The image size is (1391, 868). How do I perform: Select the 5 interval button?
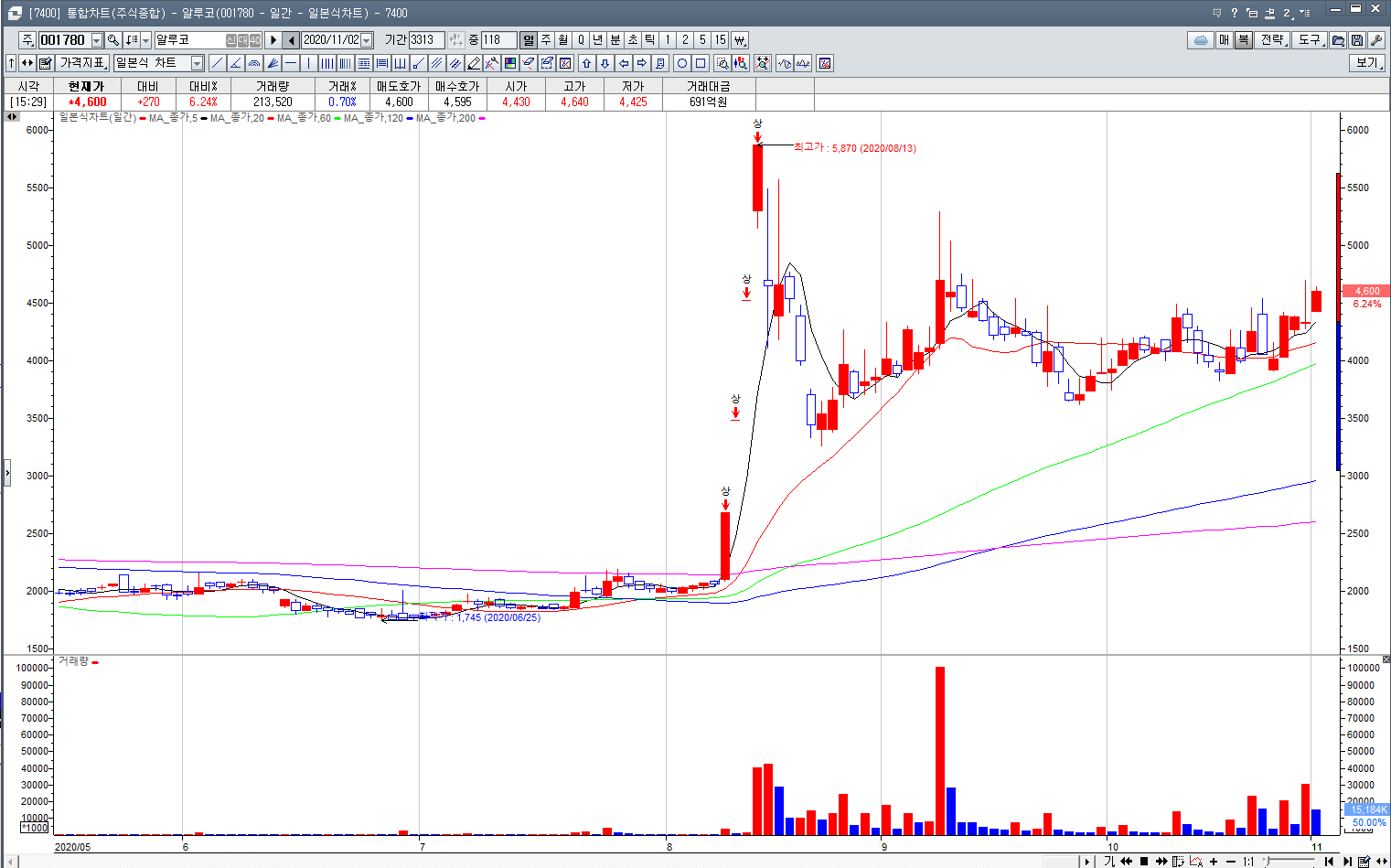pyautogui.click(x=702, y=40)
